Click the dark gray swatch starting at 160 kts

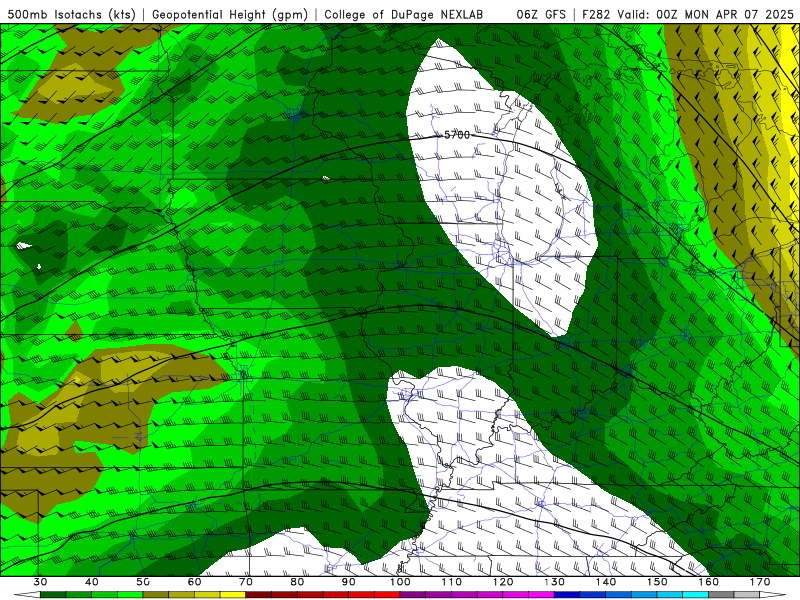721,595
